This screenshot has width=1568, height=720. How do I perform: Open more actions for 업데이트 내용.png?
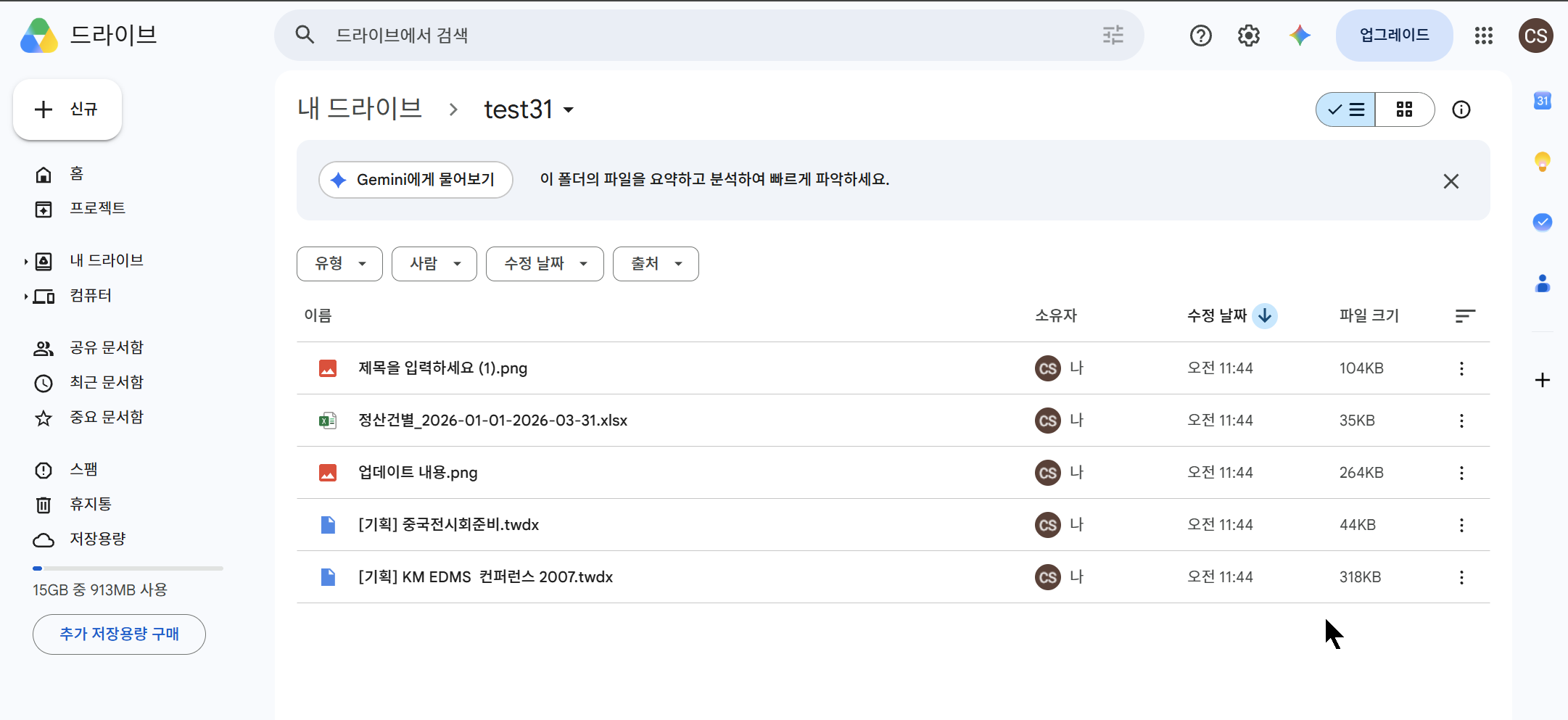tap(1461, 473)
